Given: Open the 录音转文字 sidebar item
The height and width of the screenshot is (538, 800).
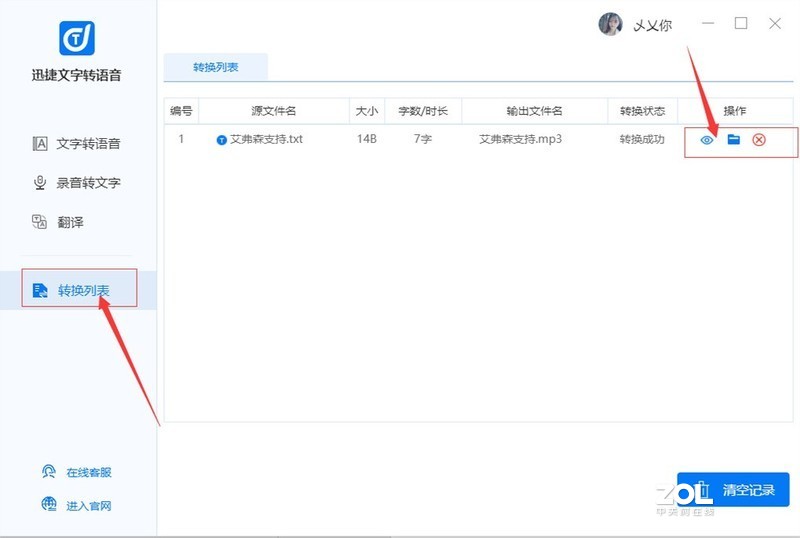Looking at the screenshot, I should (x=77, y=183).
